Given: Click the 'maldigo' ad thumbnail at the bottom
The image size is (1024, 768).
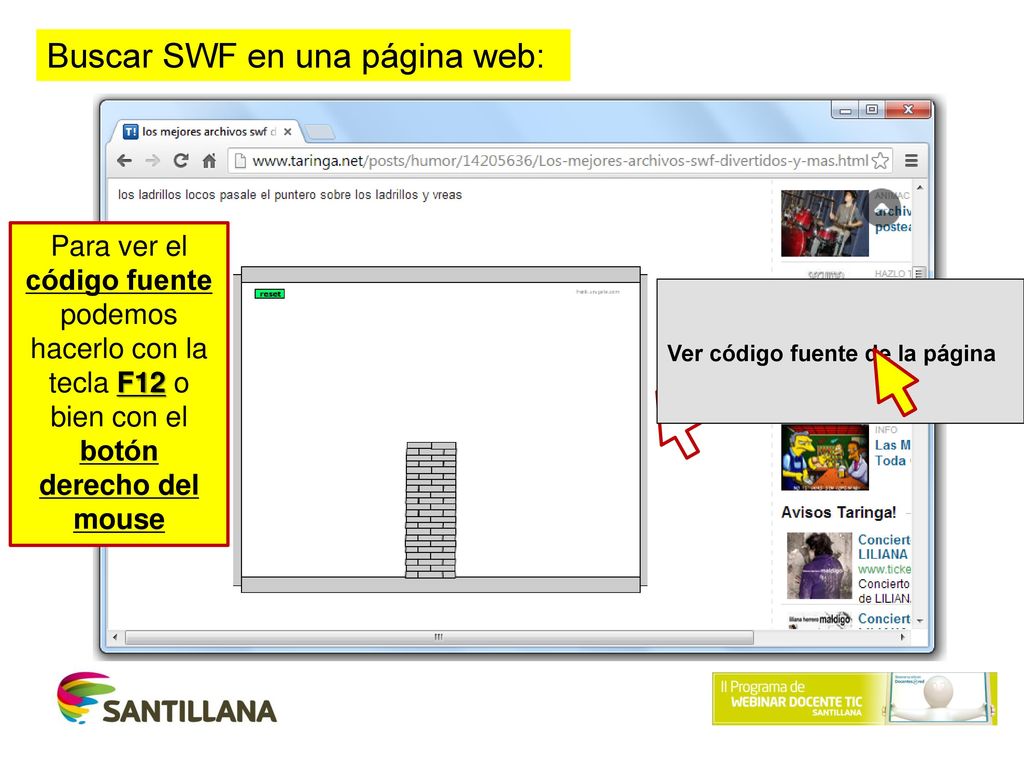Looking at the screenshot, I should coord(819,620).
